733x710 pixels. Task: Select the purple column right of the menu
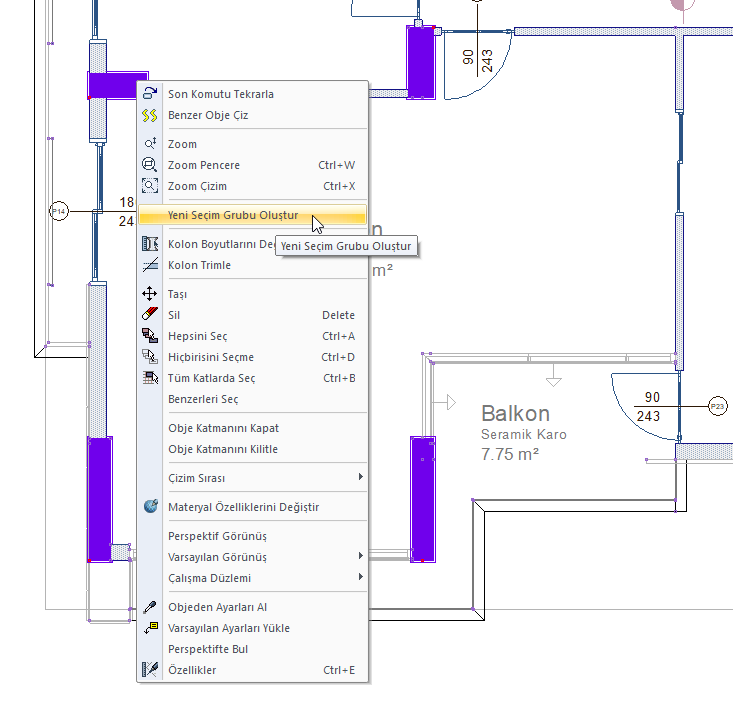coord(422,497)
